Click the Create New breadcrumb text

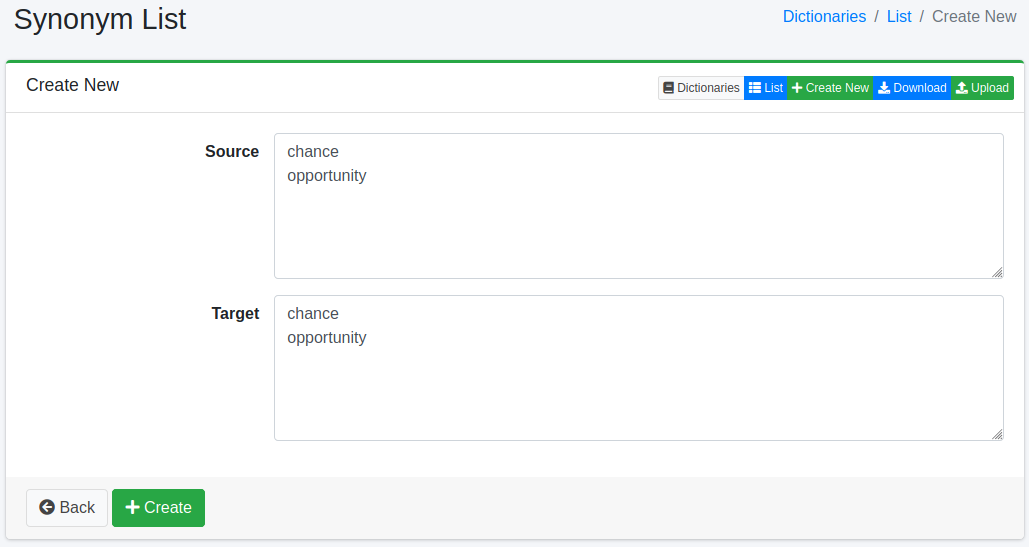[974, 17]
